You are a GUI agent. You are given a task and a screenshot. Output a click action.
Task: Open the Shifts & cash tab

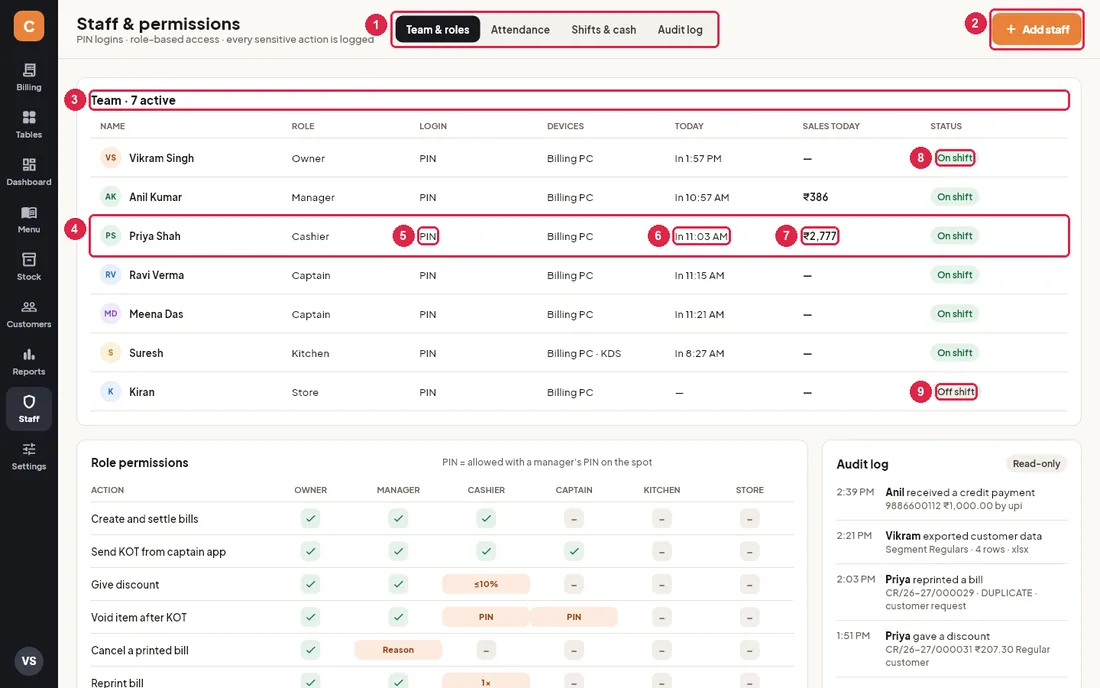click(603, 29)
